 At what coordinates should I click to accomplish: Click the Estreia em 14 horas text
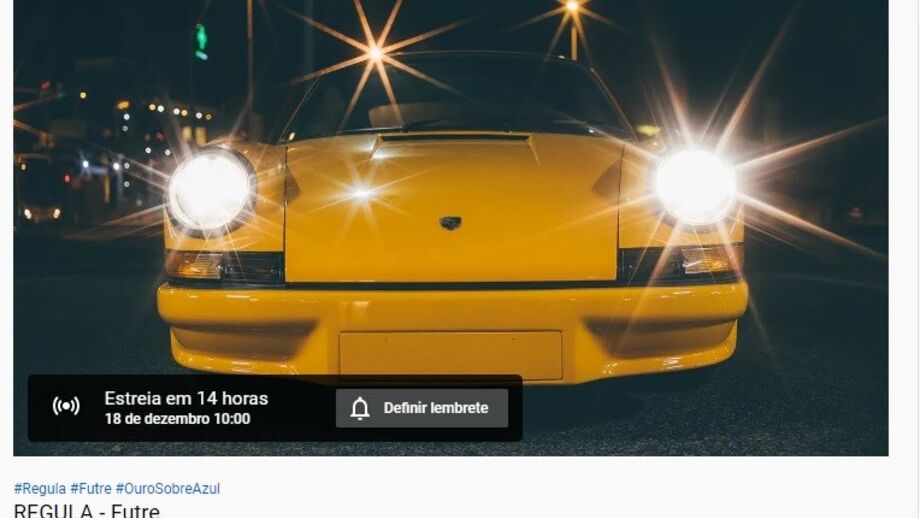pos(186,398)
